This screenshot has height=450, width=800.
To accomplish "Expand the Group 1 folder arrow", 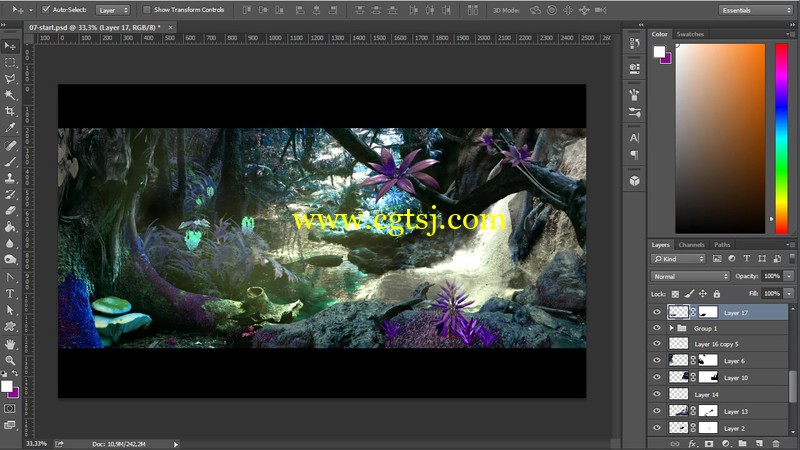I will point(671,328).
